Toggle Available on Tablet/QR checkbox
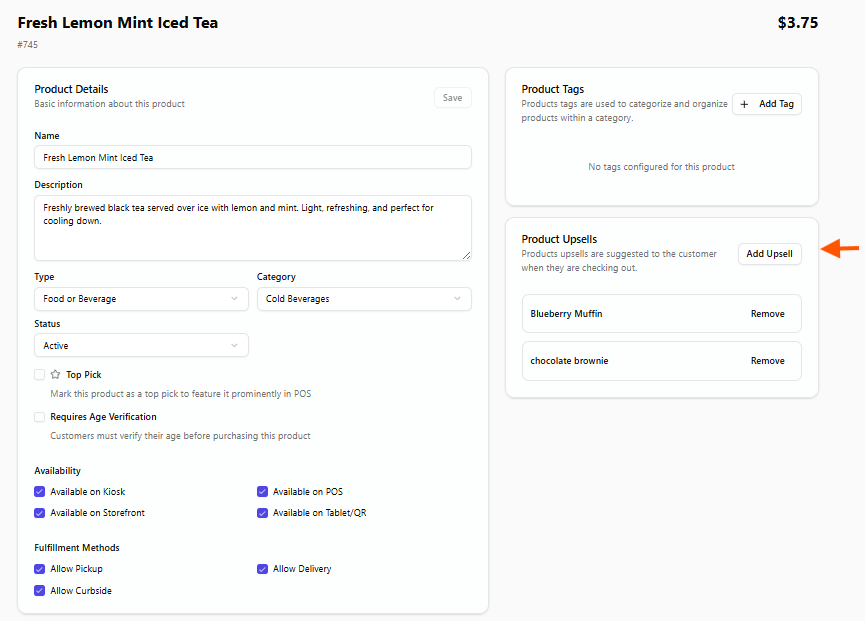Viewport: 865px width, 621px height. [x=263, y=513]
